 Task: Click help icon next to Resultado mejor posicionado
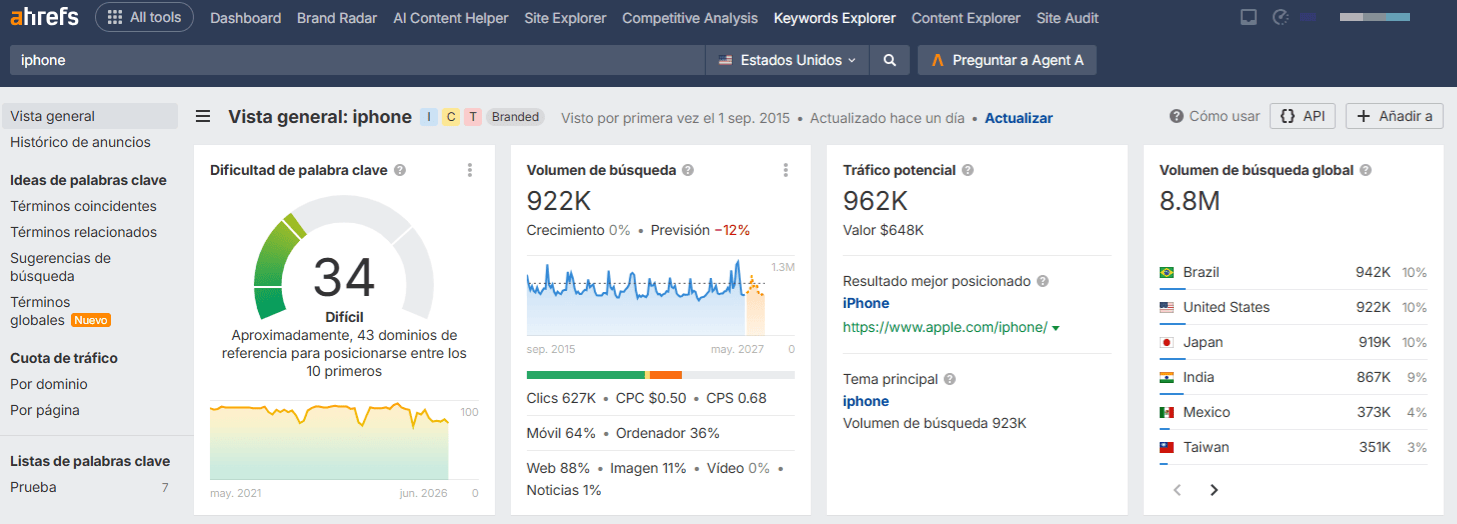[x=1042, y=281]
